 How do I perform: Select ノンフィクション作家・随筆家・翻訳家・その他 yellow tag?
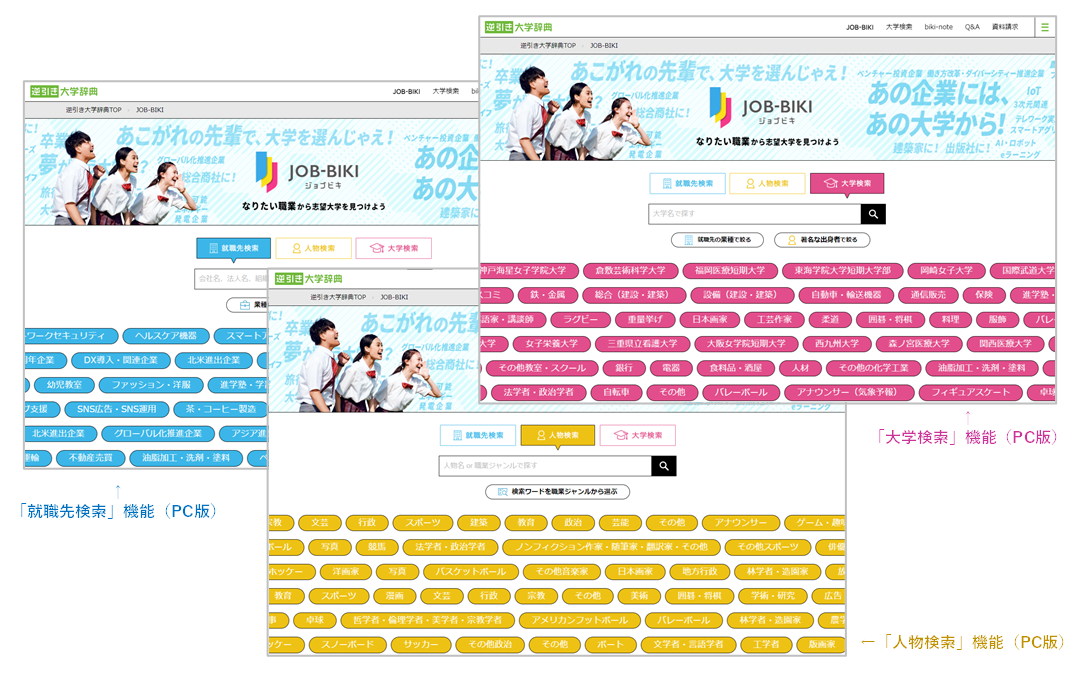[610, 547]
